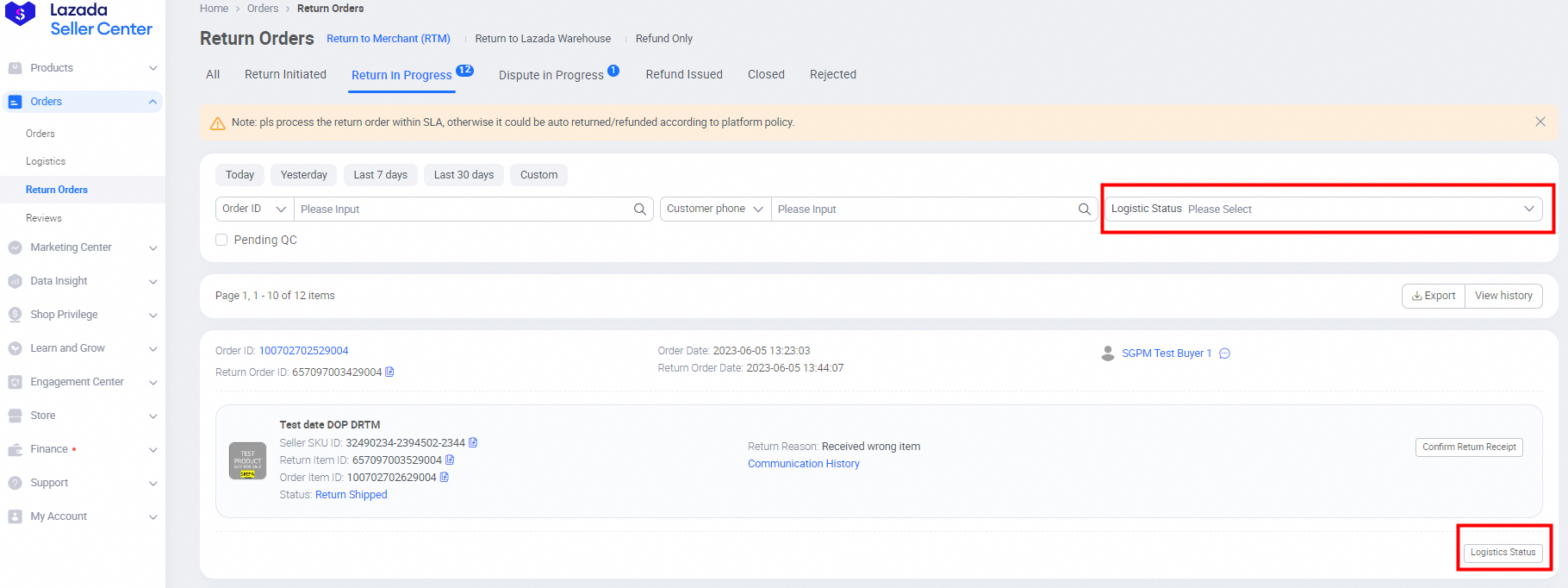Click the View history button
The width and height of the screenshot is (1568, 588).
1503,296
